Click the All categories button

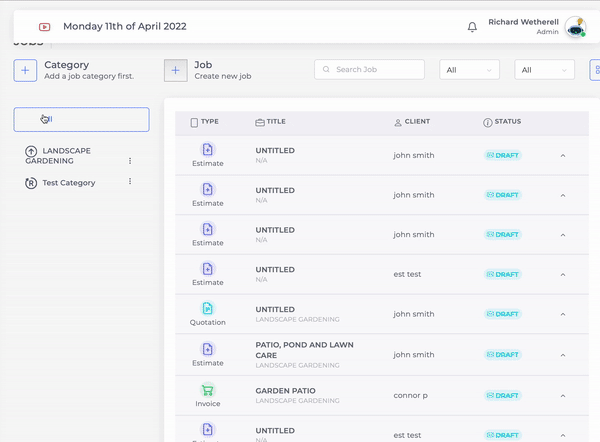[81, 120]
